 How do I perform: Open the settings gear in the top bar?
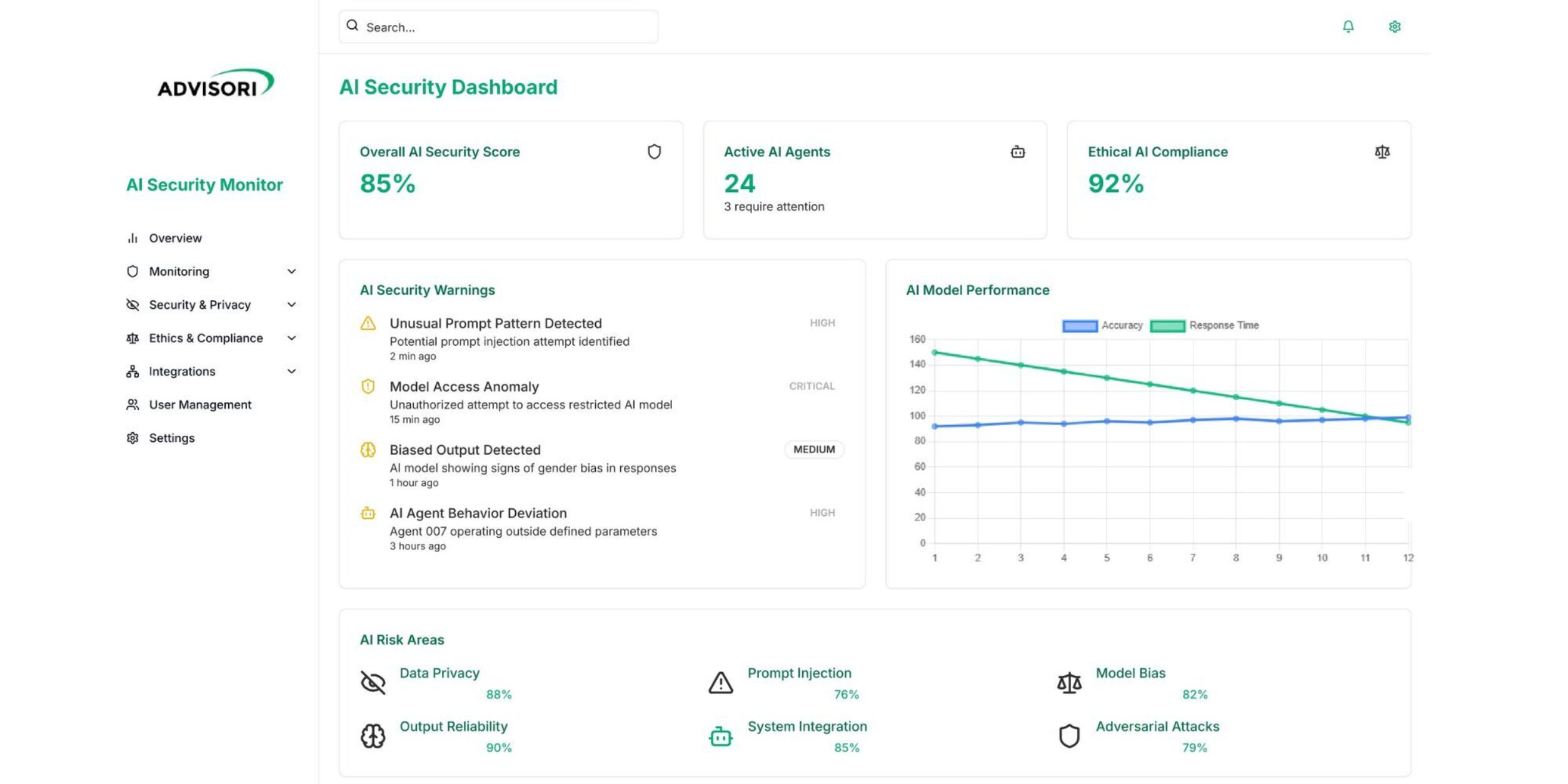tap(1394, 26)
